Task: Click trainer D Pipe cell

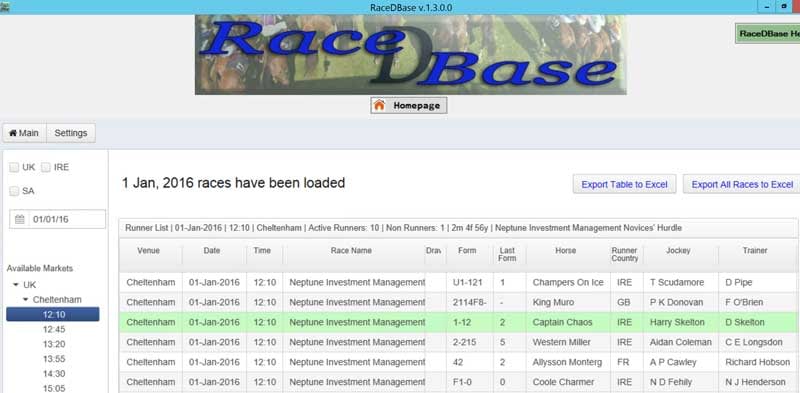Action: pos(758,282)
